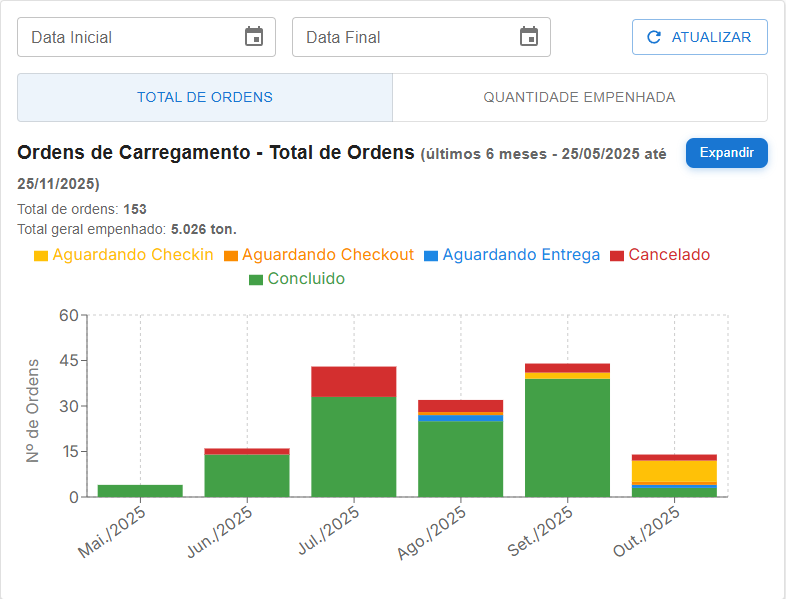Click the Cancelado legend label
The width and height of the screenshot is (786, 599).
point(669,255)
